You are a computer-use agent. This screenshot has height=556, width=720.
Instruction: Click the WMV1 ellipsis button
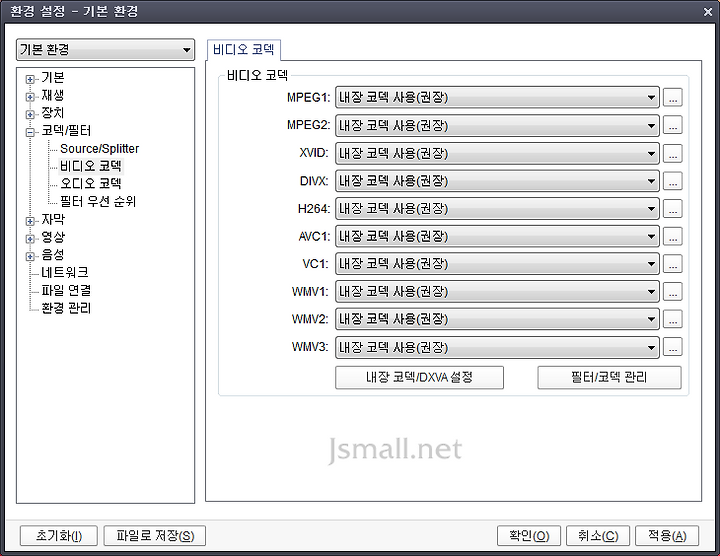click(x=673, y=292)
